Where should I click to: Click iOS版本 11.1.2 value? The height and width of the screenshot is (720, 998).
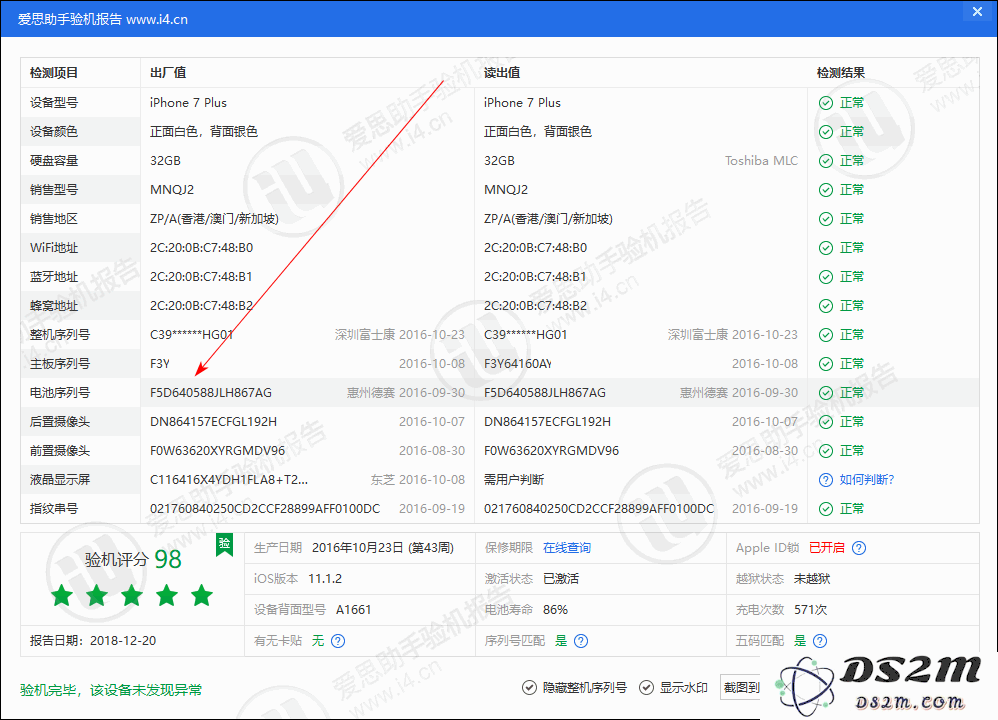325,579
